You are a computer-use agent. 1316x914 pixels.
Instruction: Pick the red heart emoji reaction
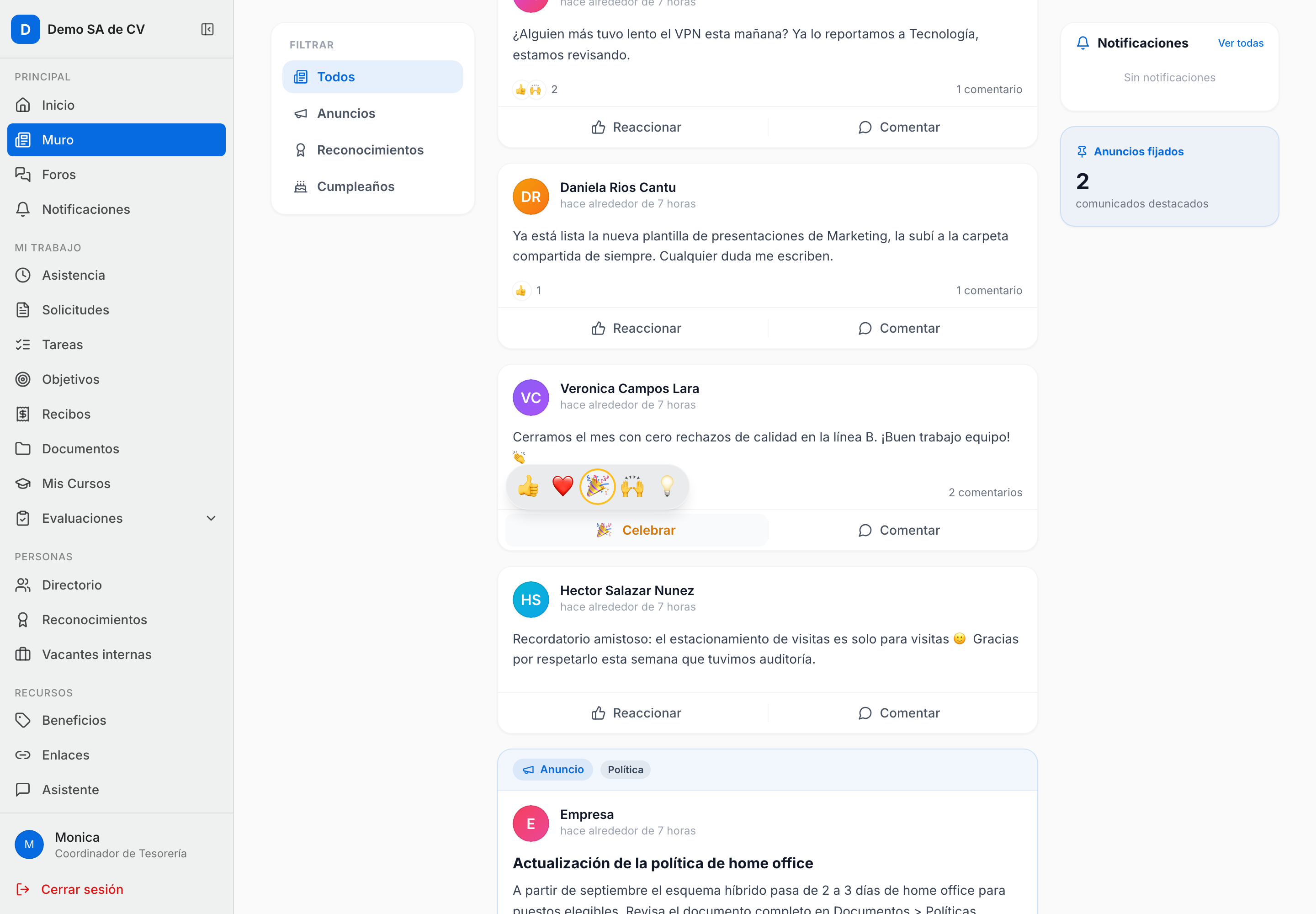(x=563, y=486)
